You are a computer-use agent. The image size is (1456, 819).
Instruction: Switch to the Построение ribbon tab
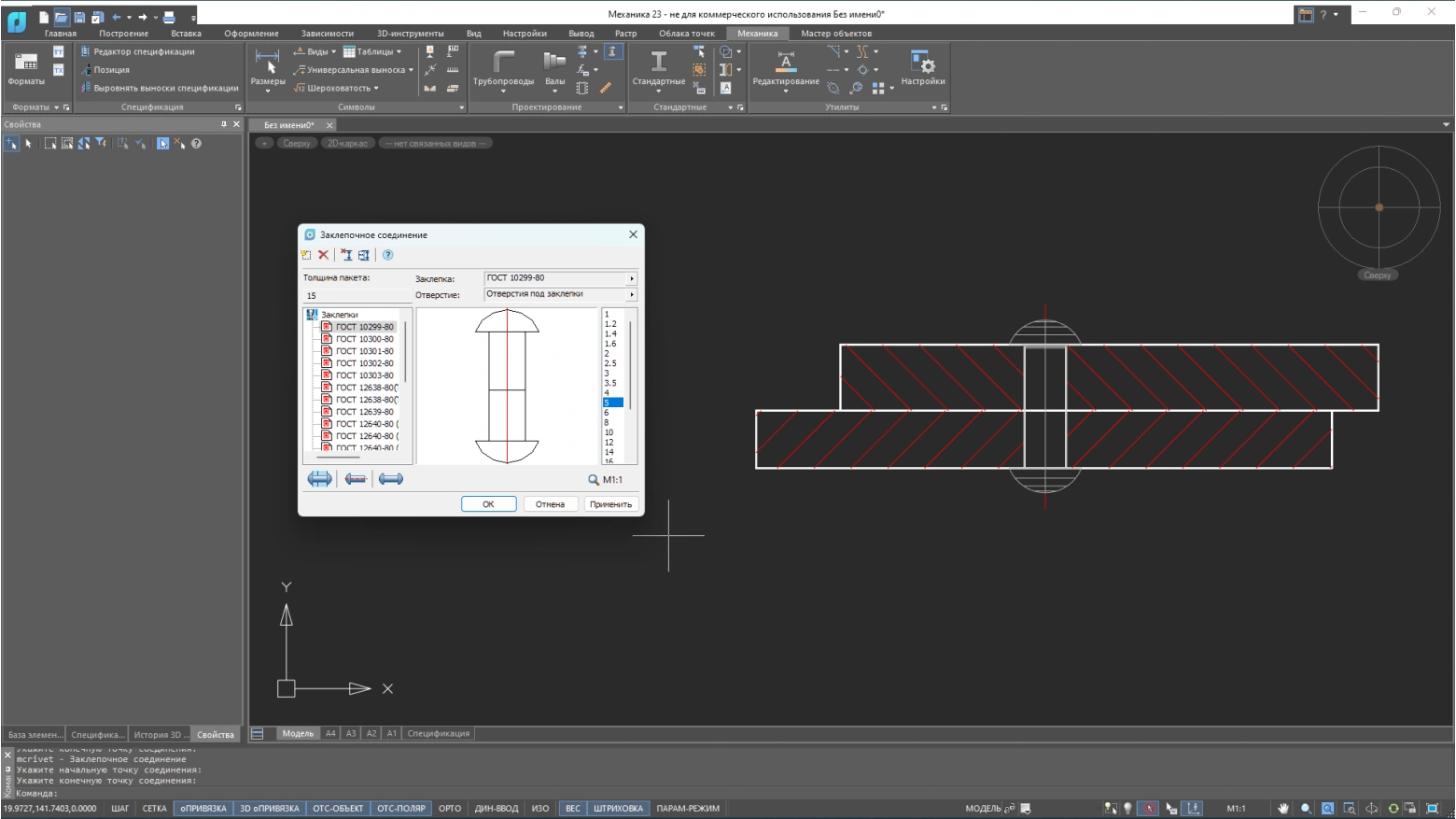coord(123,34)
